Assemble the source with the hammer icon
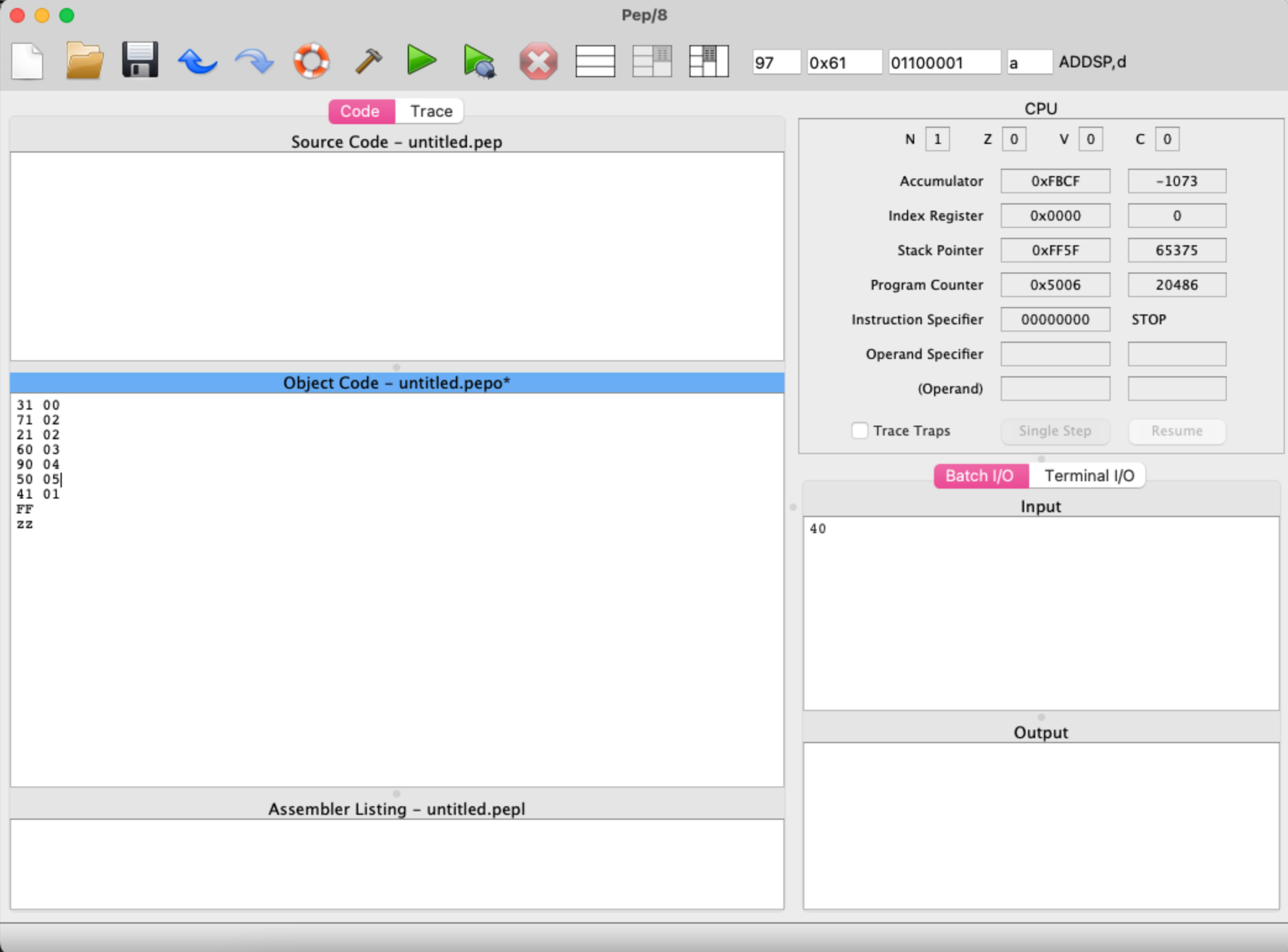 click(x=368, y=60)
